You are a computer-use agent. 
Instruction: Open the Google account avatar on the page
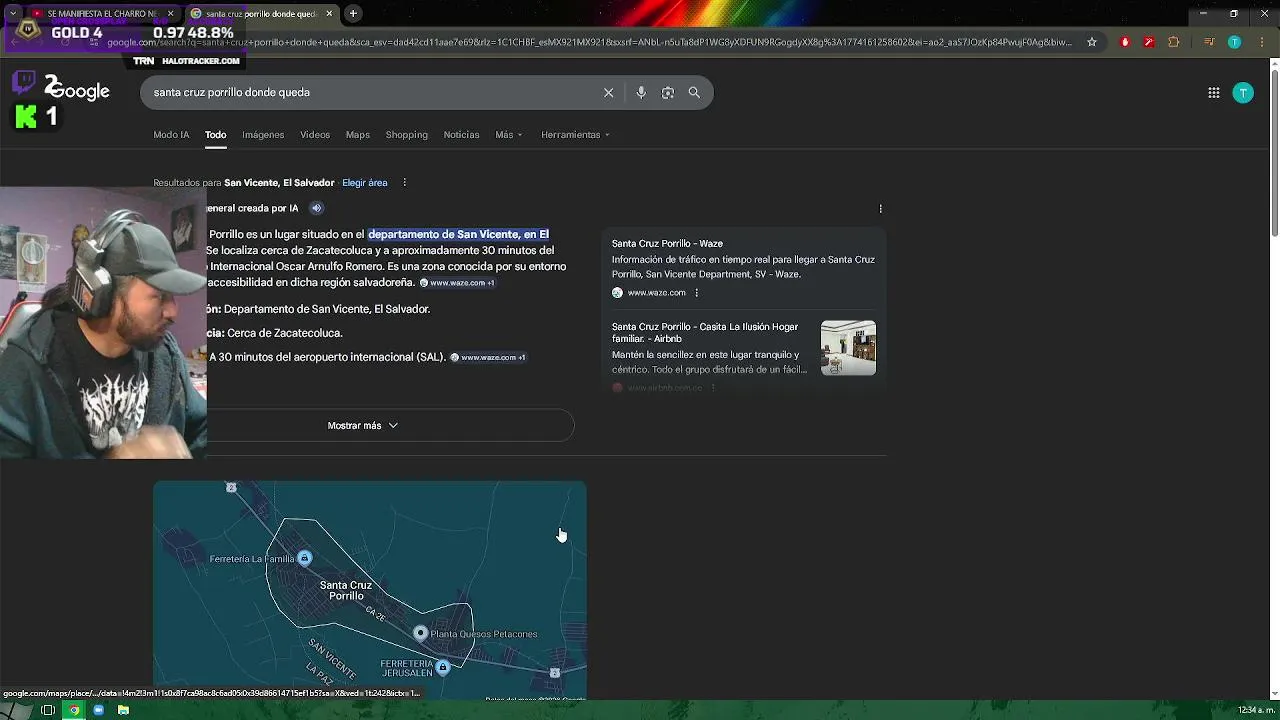1243,93
